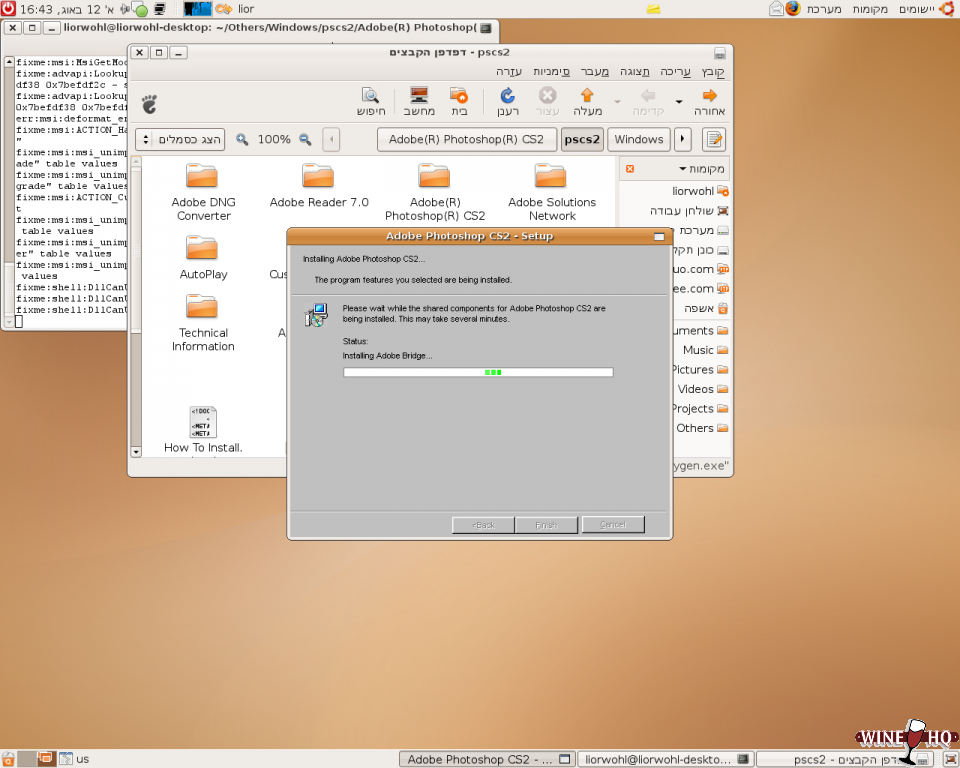Expand the מקומות sidebar chooser dropdown

(701, 168)
